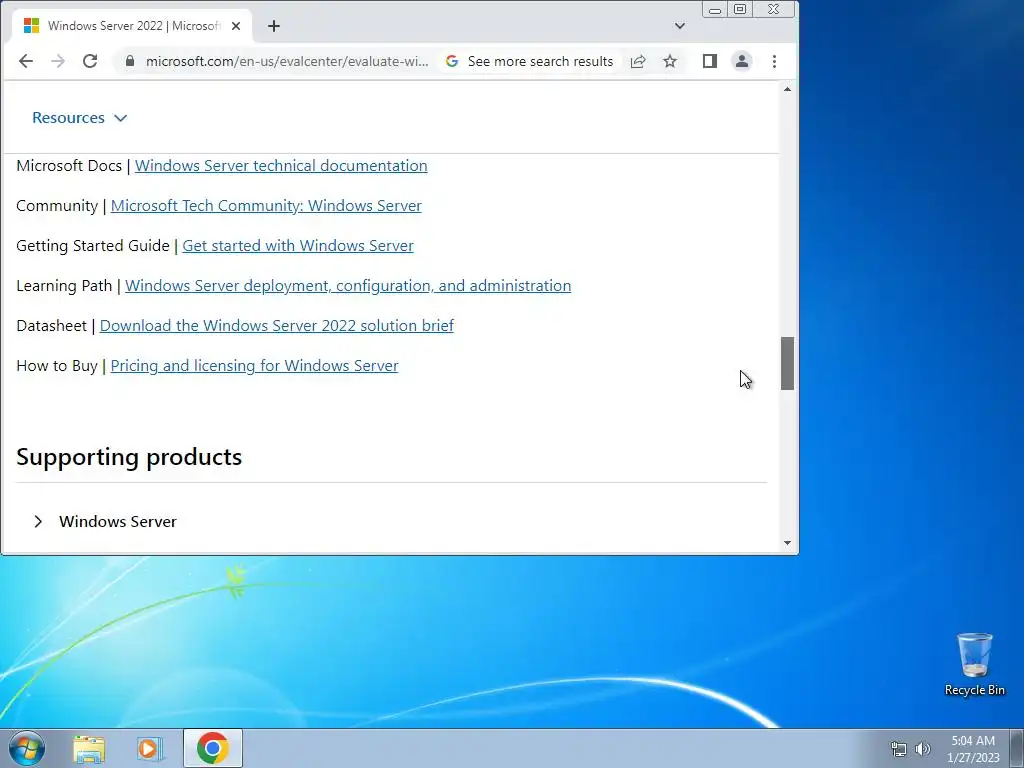The height and width of the screenshot is (768, 1024).
Task: Close the Windows Server 2022 tab
Action: point(236,26)
